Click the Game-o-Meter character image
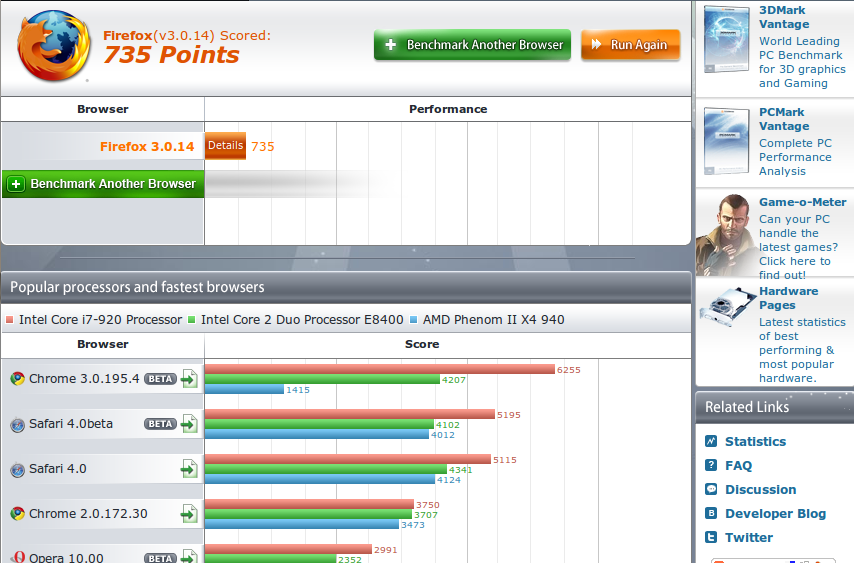Screen dimensions: 854x563 pos(727,234)
